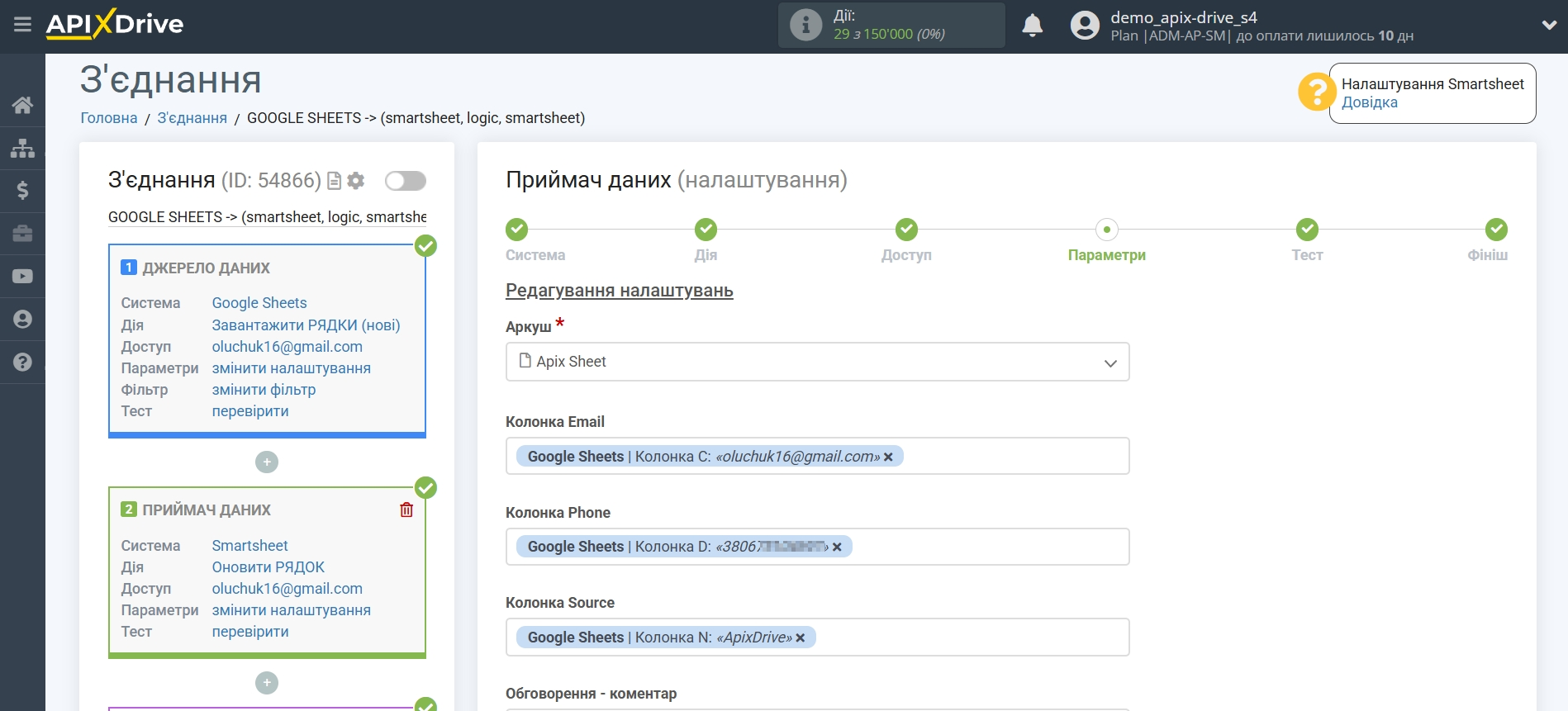Click source перевірити test link
This screenshot has height=711, width=1568.
point(250,411)
